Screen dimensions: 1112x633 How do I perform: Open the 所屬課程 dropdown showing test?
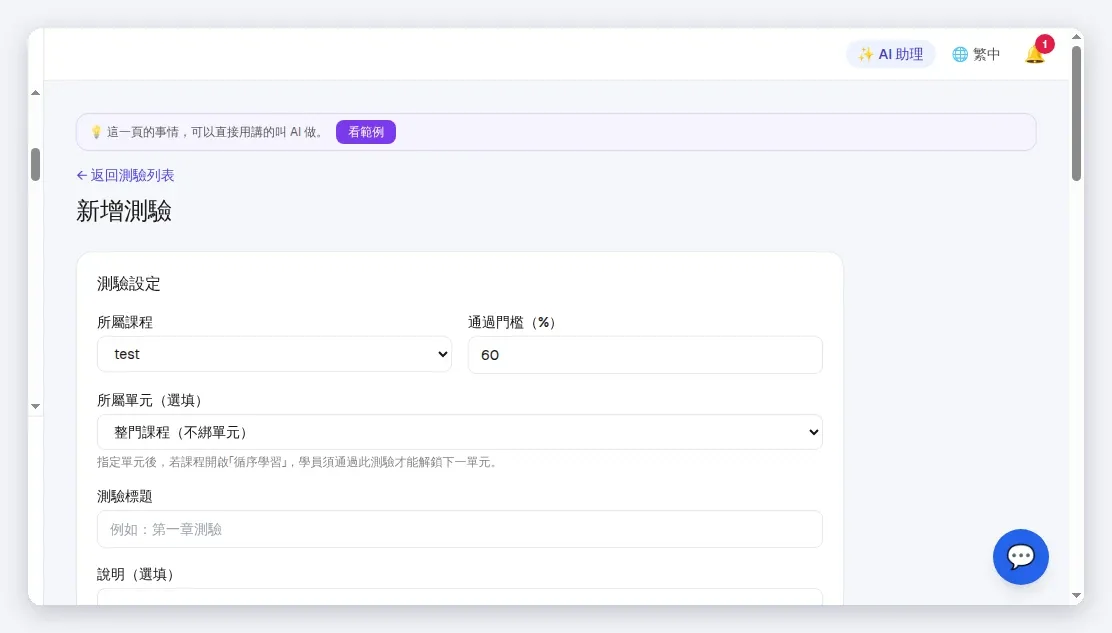click(x=274, y=354)
